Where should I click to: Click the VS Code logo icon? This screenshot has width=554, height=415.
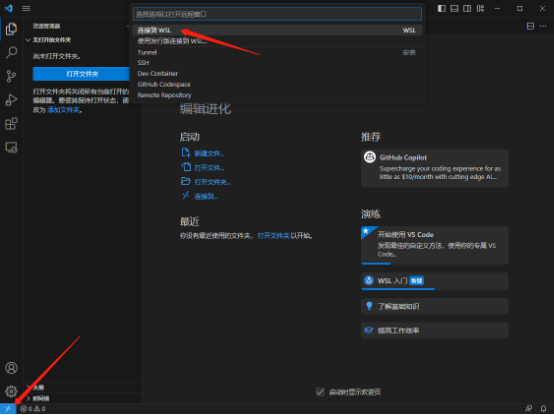point(8,8)
